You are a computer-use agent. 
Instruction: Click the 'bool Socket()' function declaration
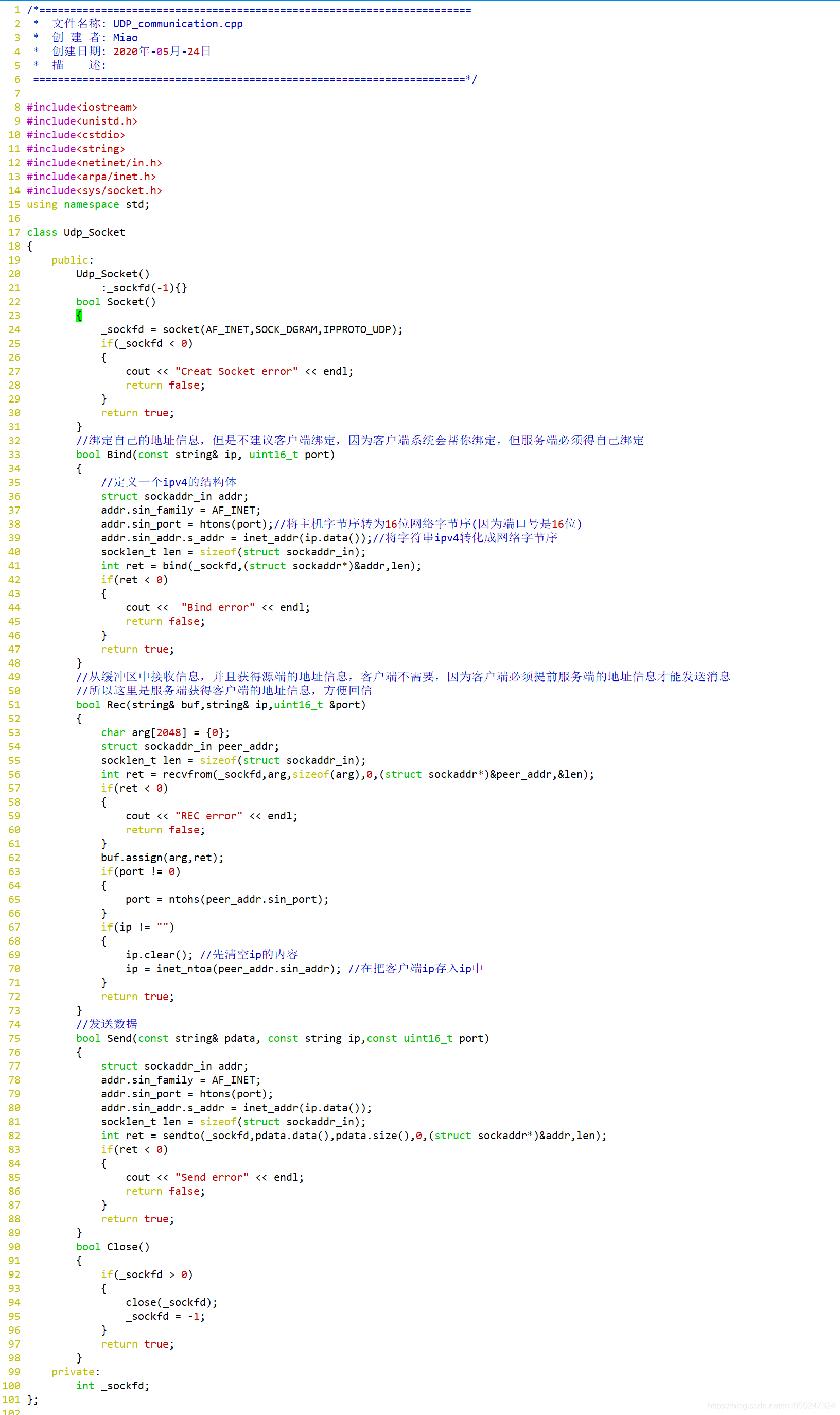tap(116, 302)
